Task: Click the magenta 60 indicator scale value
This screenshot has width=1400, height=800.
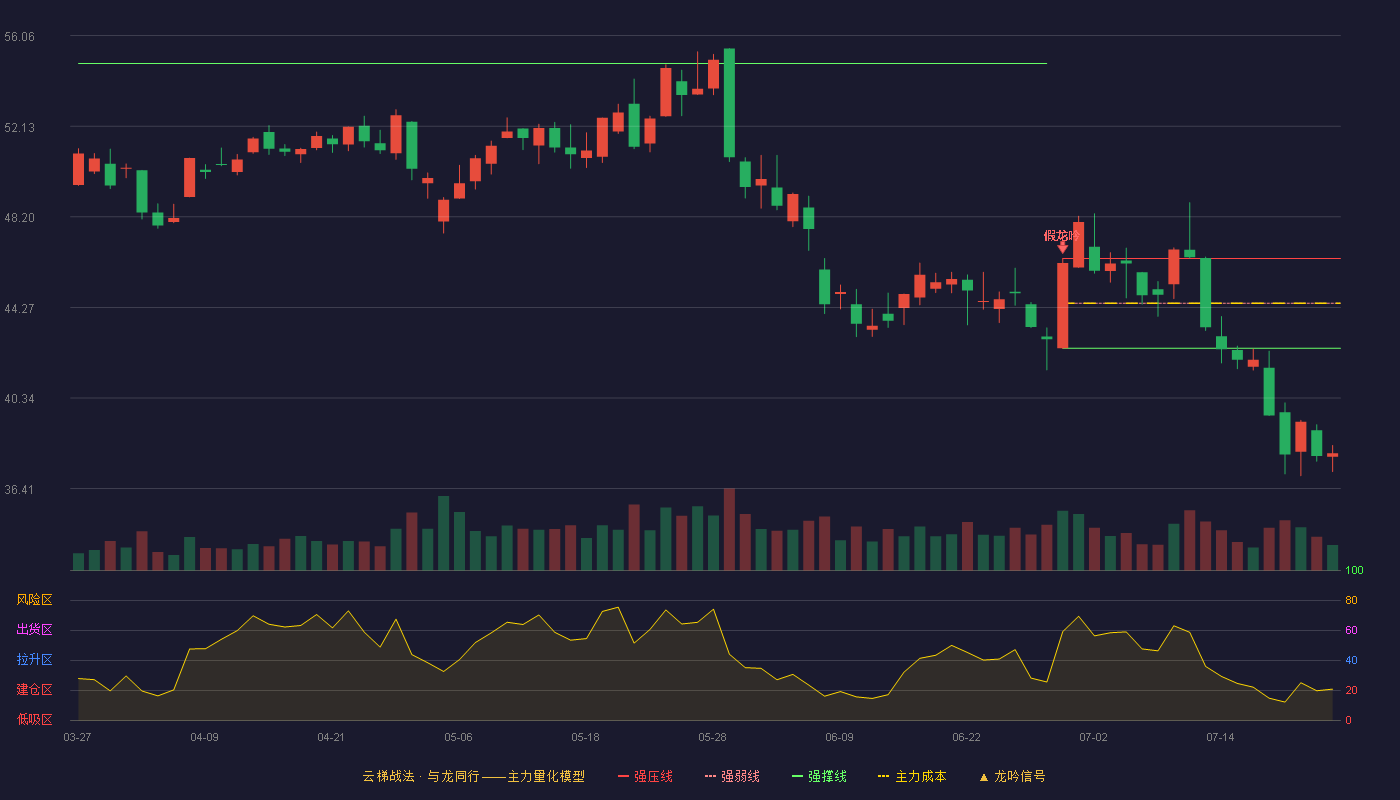Action: pos(1351,631)
